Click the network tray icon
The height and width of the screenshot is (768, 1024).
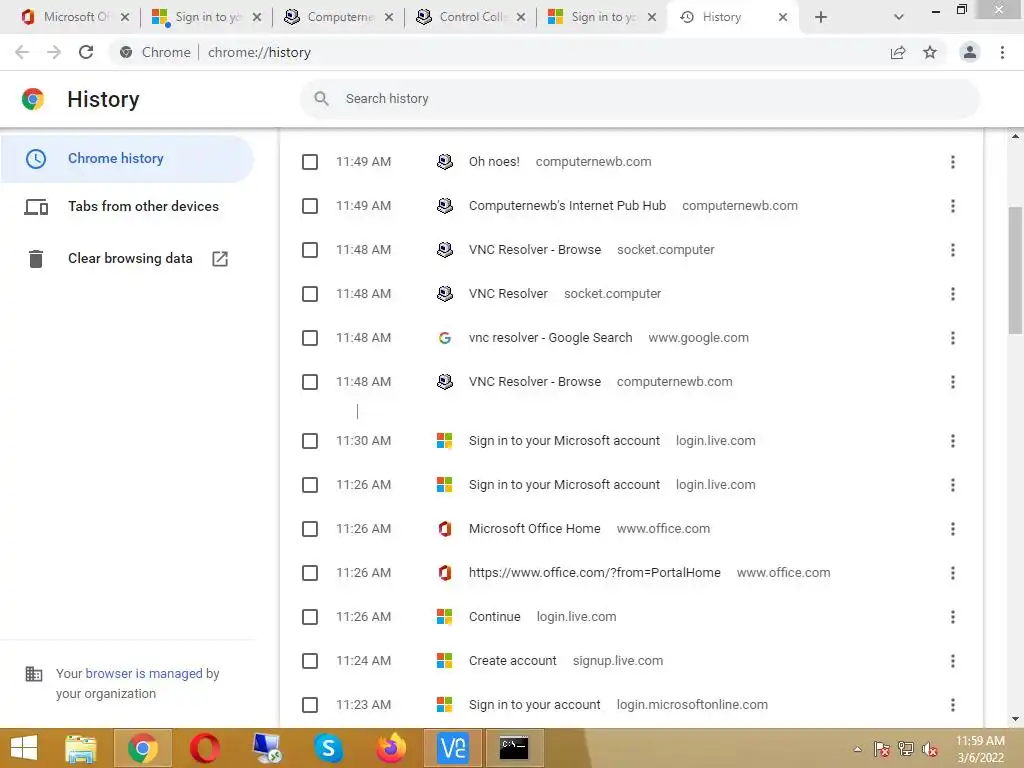(x=906, y=749)
